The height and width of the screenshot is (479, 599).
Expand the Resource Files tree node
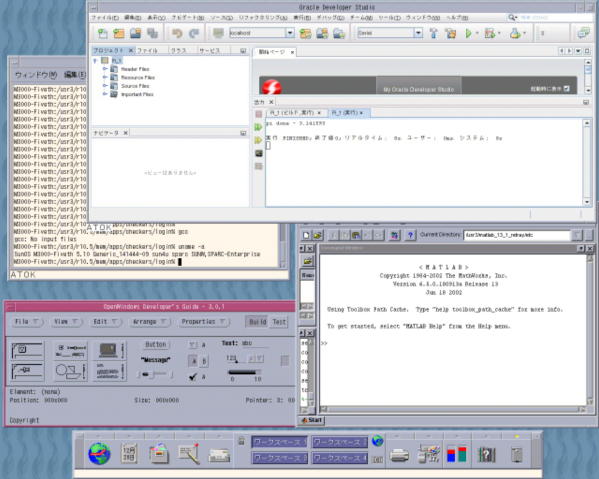pos(105,77)
